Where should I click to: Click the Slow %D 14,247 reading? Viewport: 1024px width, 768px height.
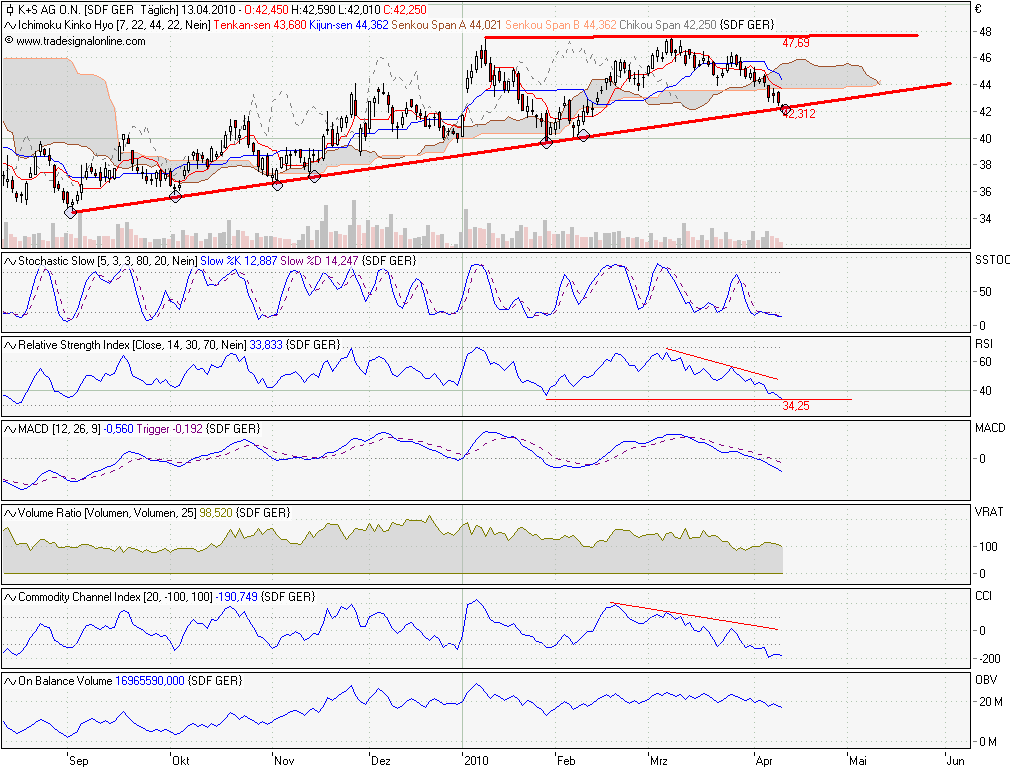[319, 261]
